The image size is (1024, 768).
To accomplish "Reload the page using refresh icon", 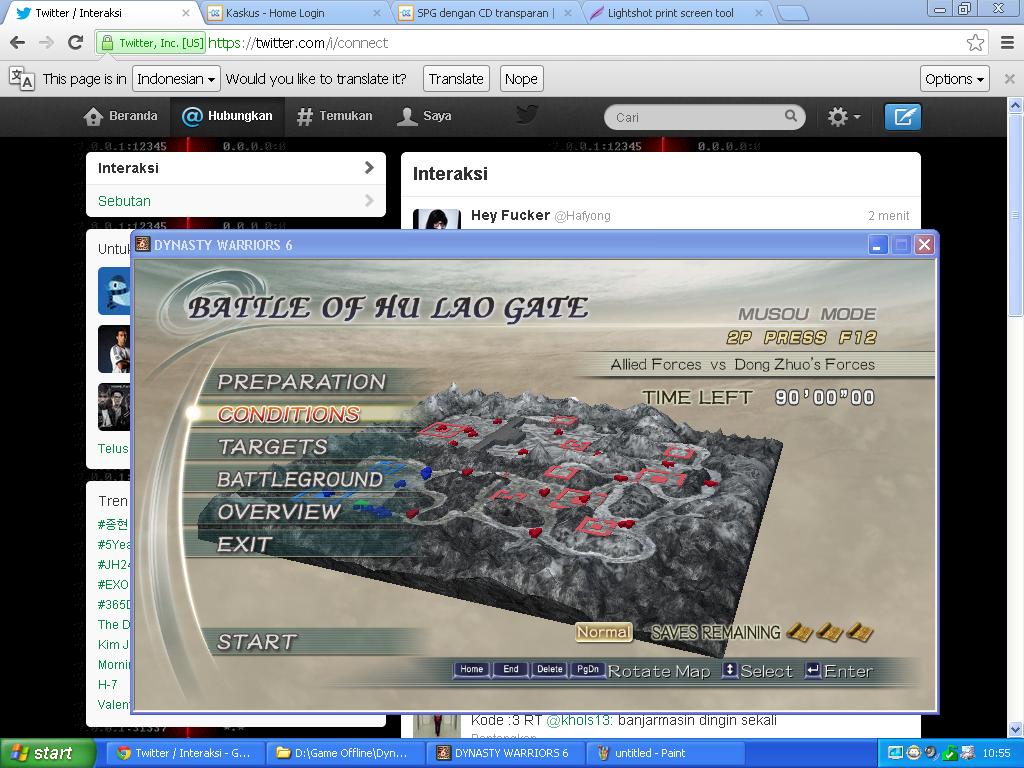I will [75, 42].
